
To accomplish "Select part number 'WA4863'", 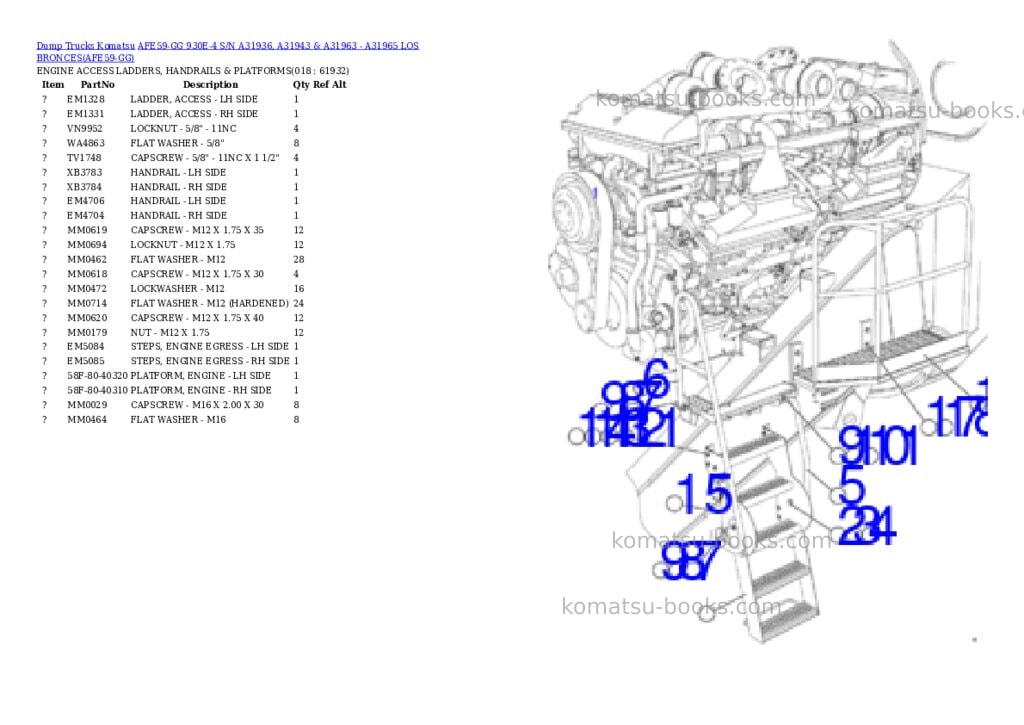I will point(86,143).
